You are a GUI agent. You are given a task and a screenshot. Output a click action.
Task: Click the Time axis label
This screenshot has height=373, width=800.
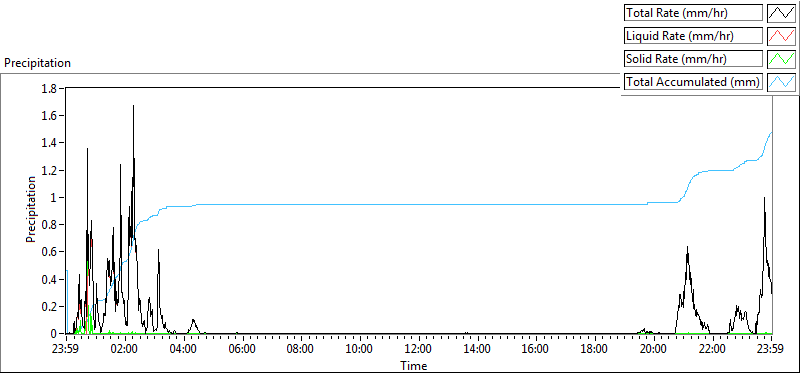click(414, 365)
